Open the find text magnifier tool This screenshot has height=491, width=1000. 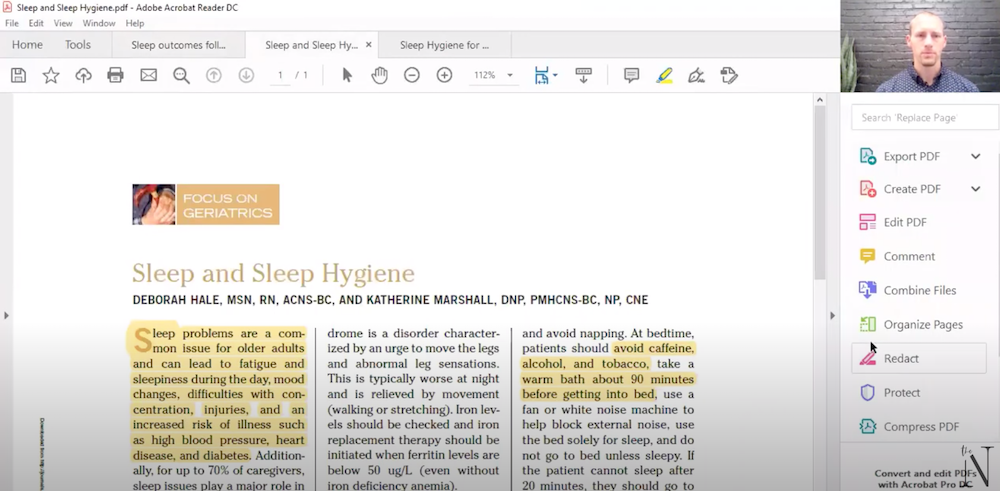pyautogui.click(x=182, y=75)
